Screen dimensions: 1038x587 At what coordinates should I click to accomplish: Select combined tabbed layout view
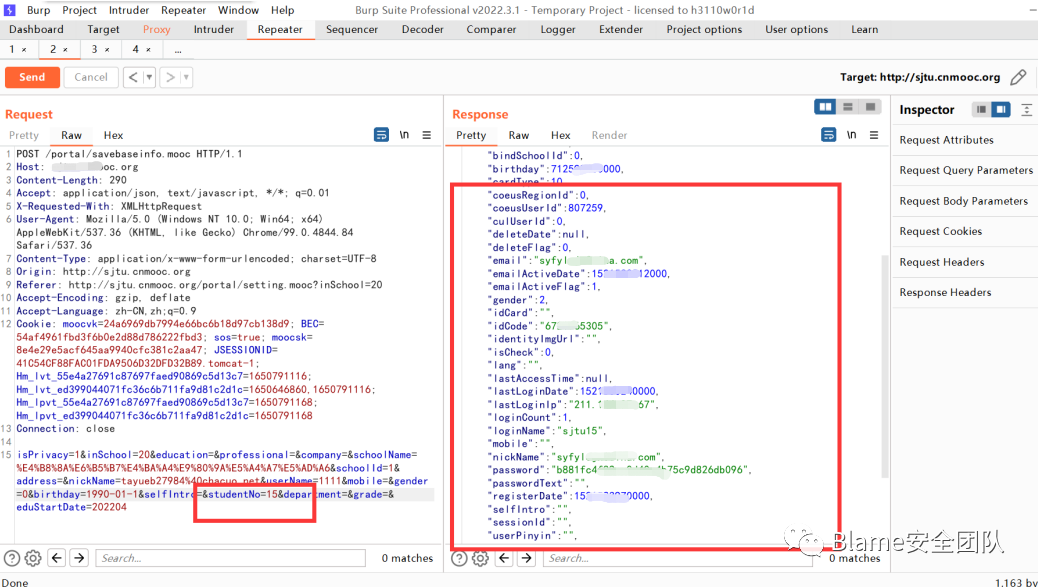(x=871, y=107)
